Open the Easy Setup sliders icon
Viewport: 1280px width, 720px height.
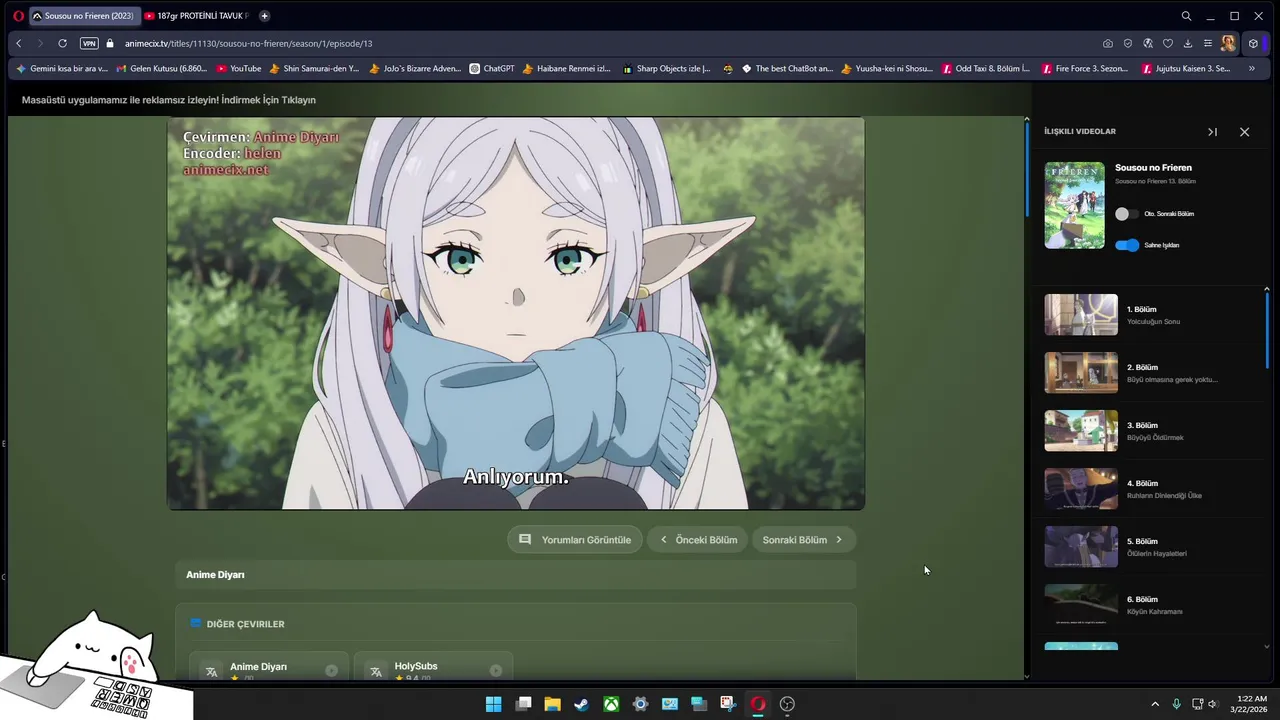click(1207, 44)
